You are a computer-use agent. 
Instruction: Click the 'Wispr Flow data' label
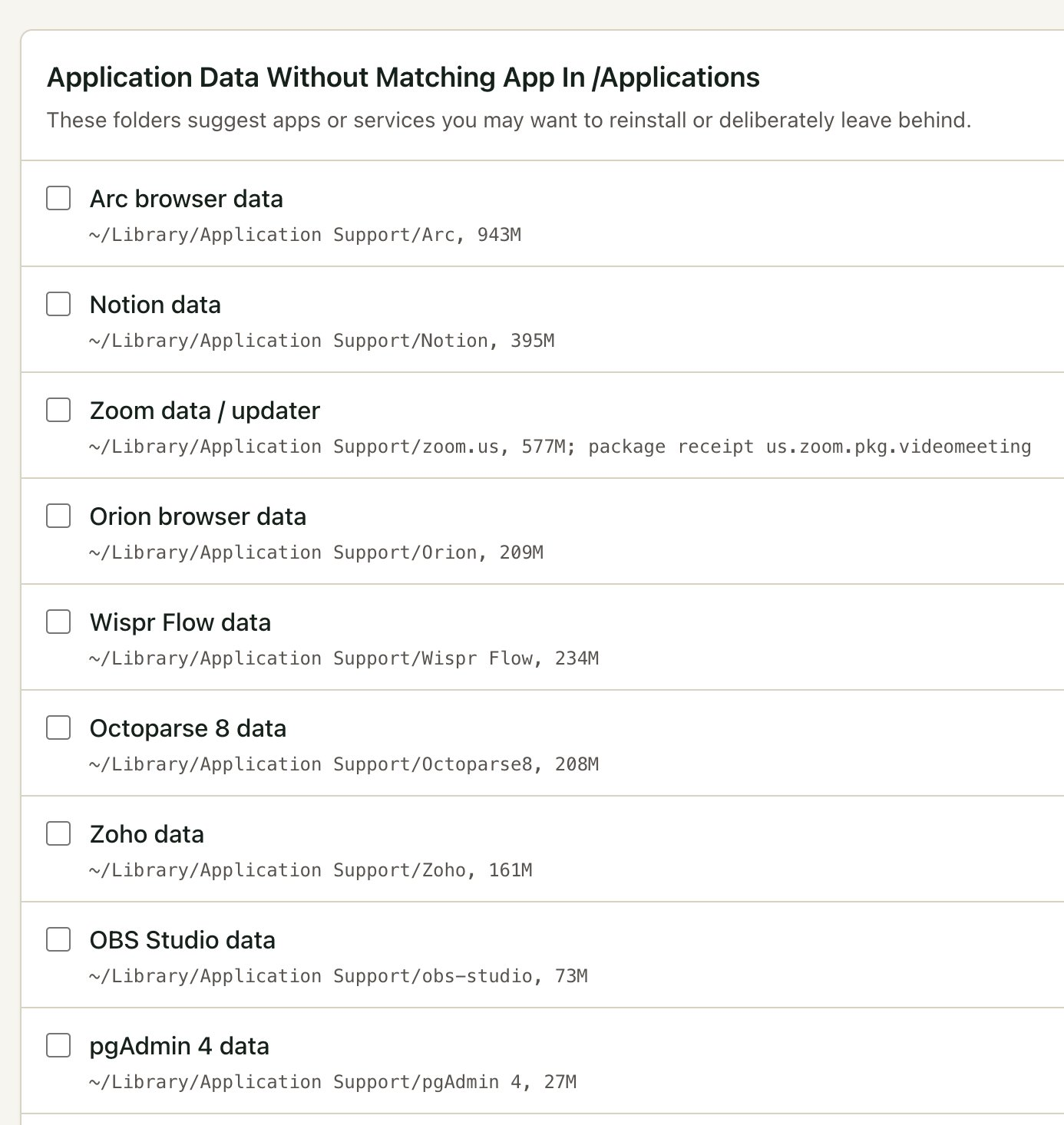180,622
